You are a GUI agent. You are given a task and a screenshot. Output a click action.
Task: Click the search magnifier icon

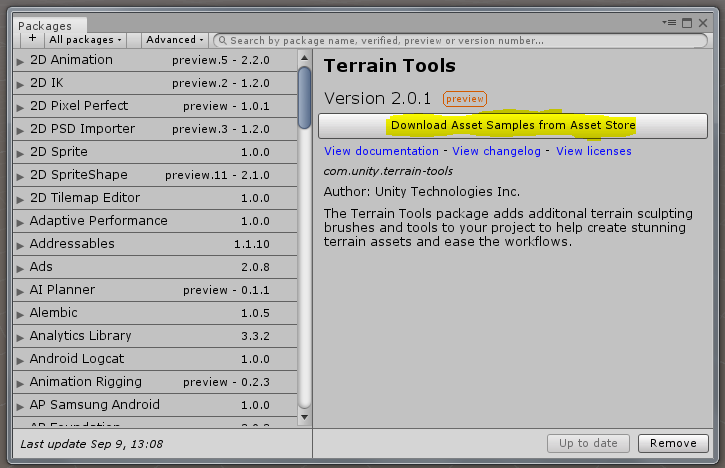[x=222, y=40]
